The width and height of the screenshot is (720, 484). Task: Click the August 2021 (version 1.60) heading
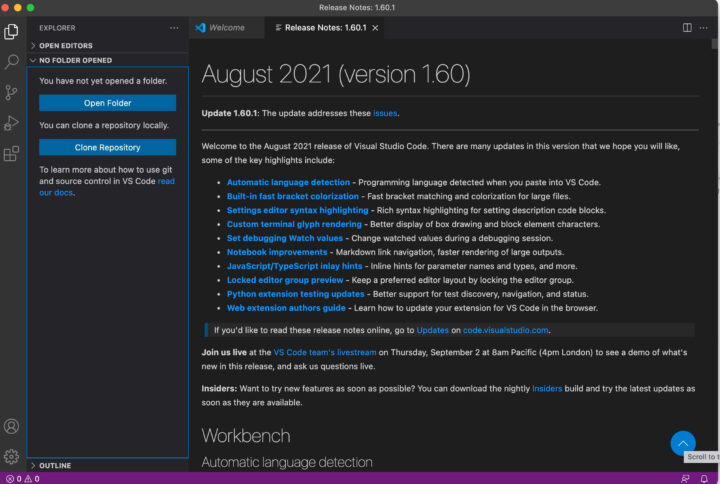(336, 74)
